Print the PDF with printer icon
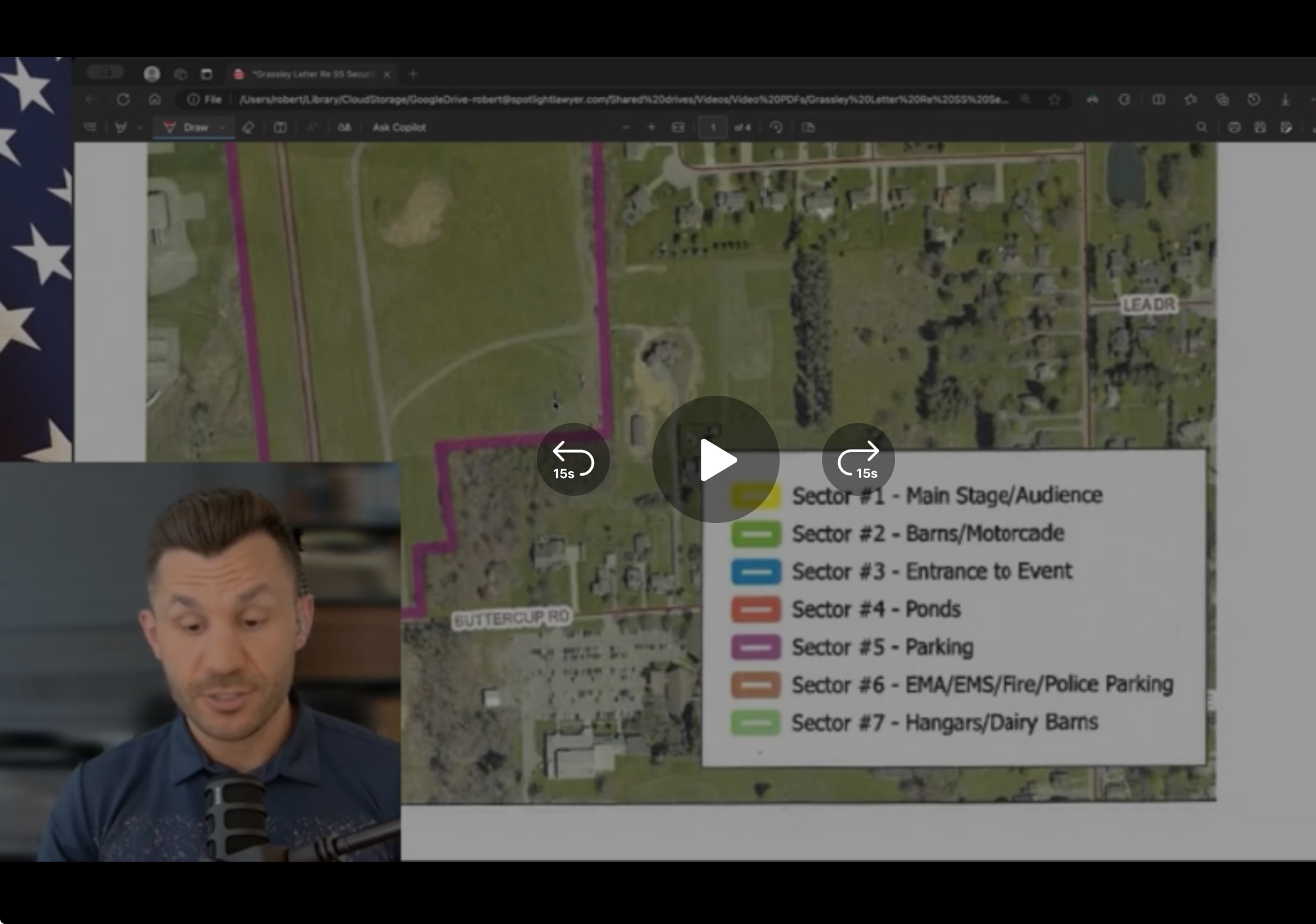Screen dimensions: 1316x924 pos(1234,127)
